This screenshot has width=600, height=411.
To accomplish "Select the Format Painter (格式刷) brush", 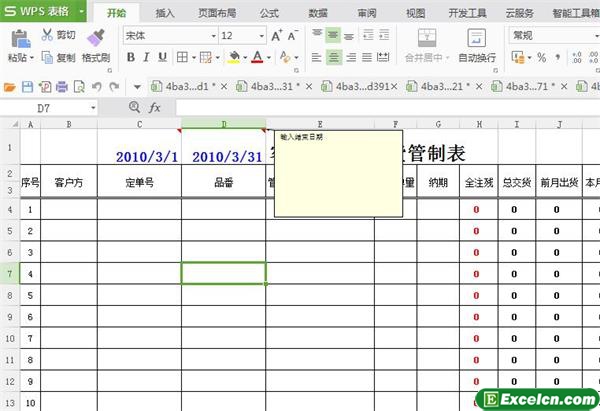I will (x=96, y=38).
